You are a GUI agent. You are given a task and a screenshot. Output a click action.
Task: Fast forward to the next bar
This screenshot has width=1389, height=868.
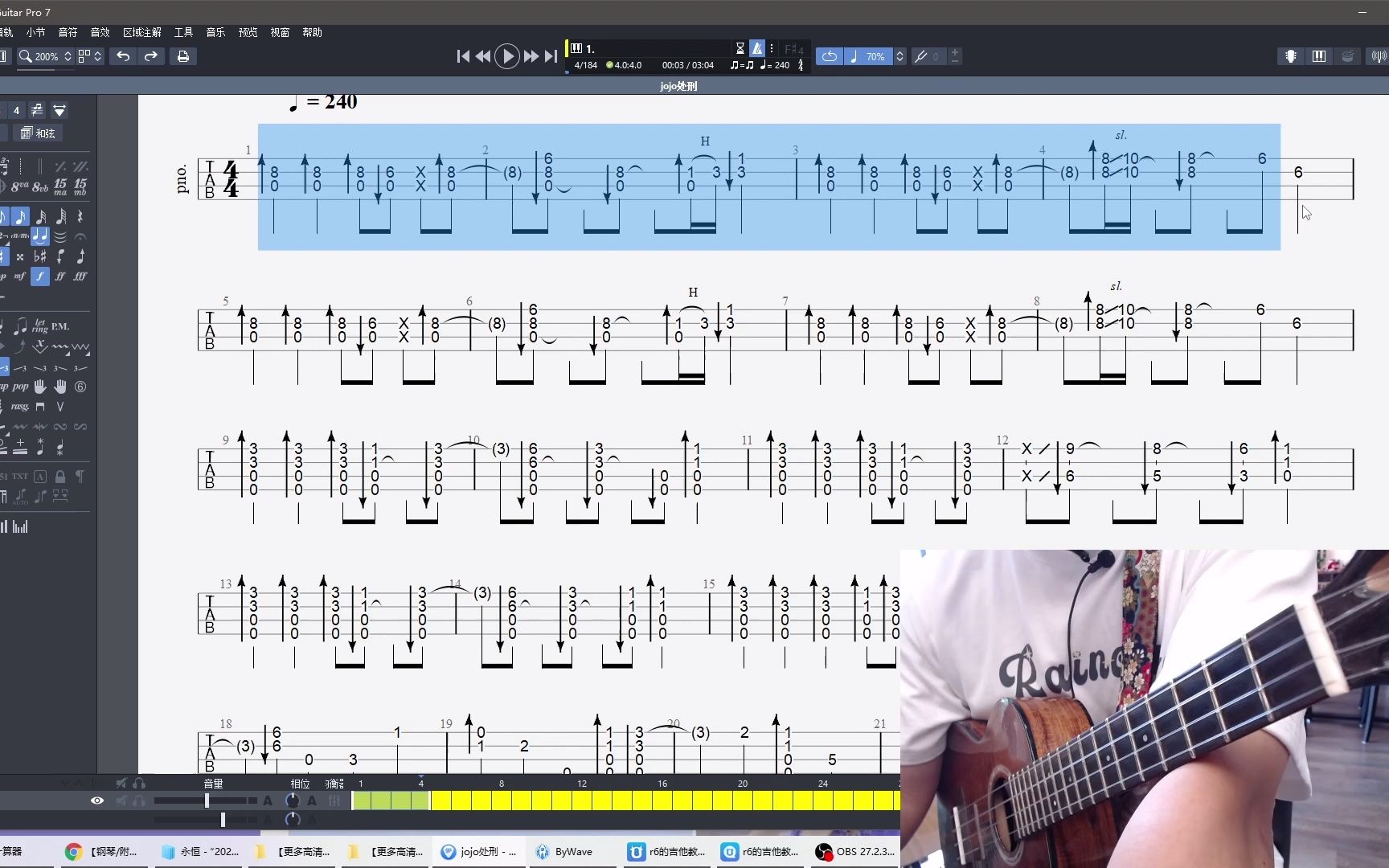tap(531, 56)
